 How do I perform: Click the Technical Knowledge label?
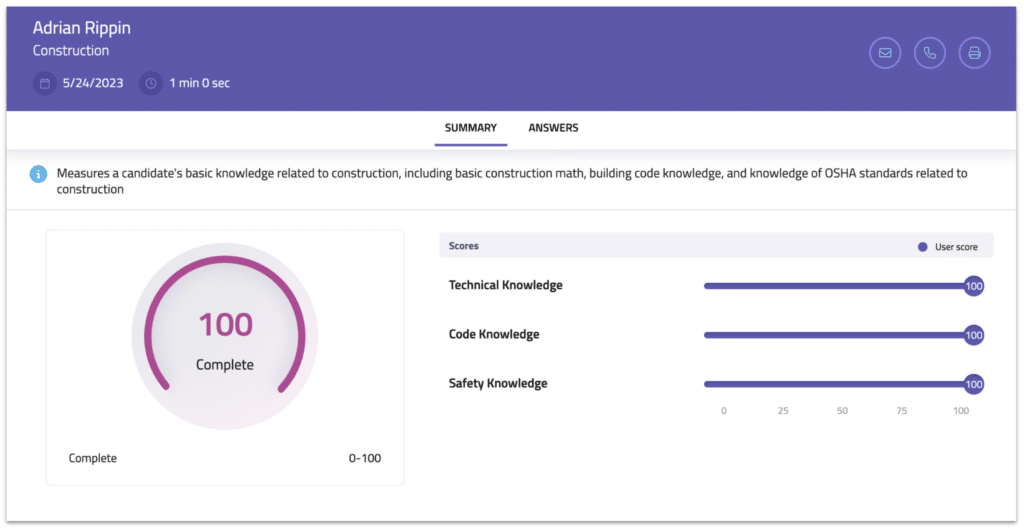click(x=505, y=285)
